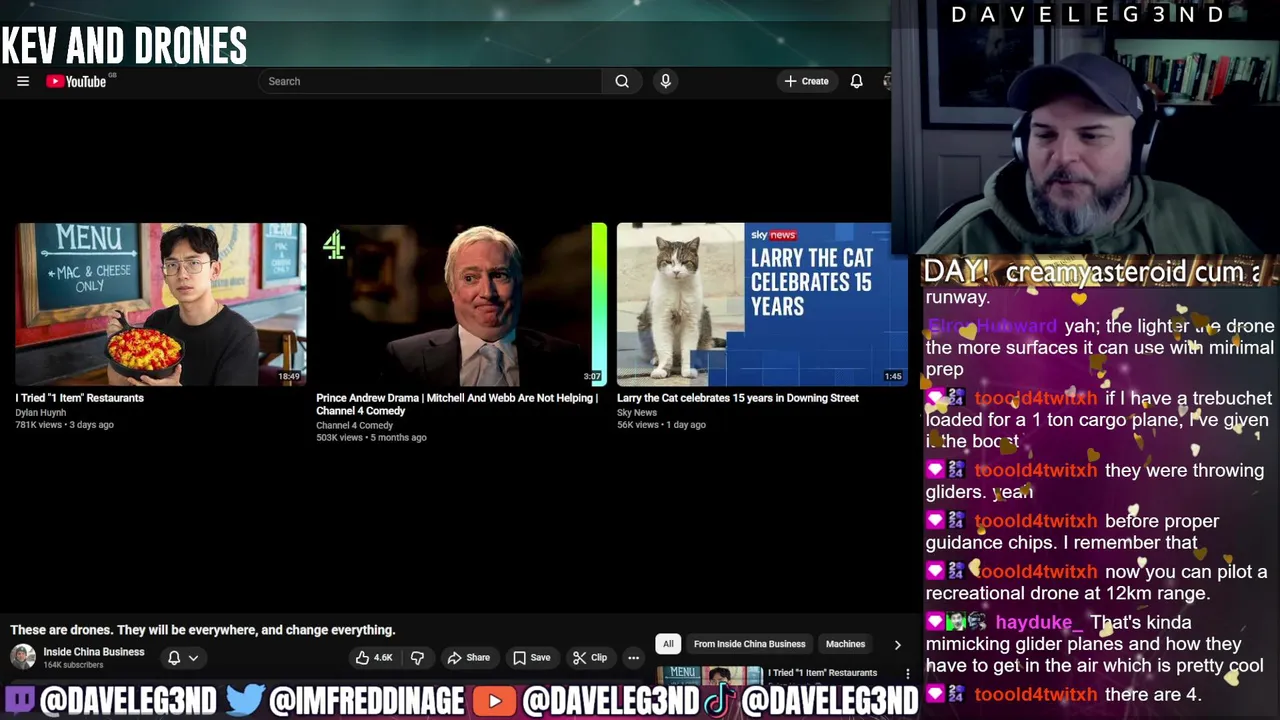
Task: Select the 'All' filter chip
Action: (668, 644)
